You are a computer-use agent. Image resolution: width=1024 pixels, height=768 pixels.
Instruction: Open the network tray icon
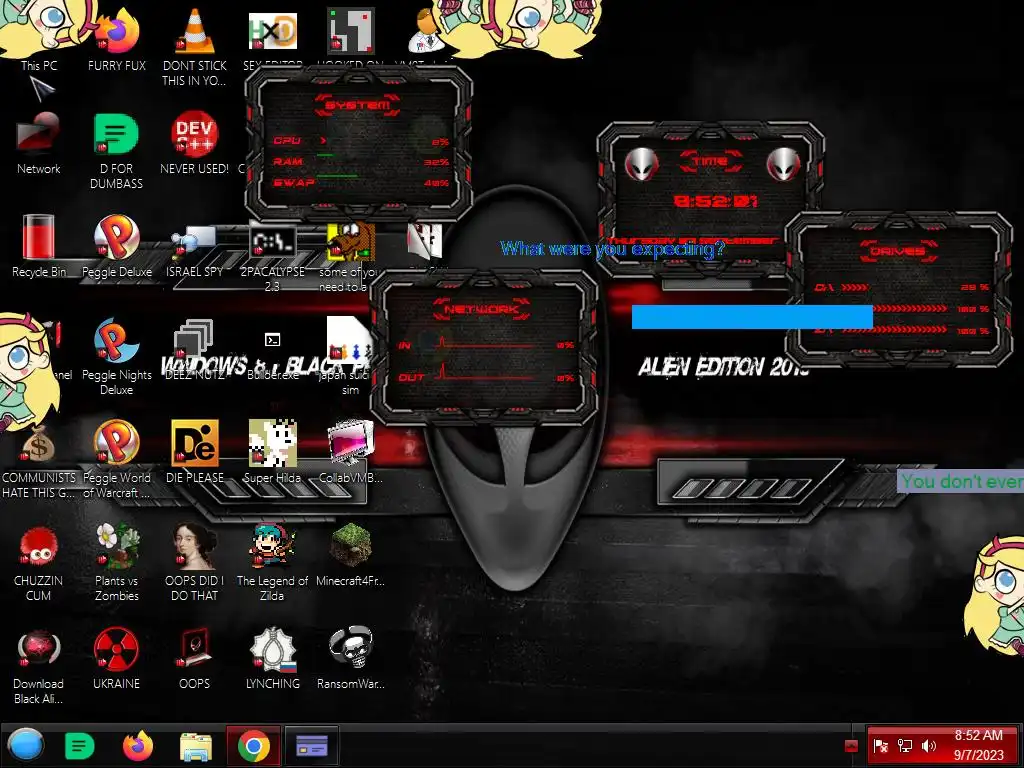coord(904,745)
